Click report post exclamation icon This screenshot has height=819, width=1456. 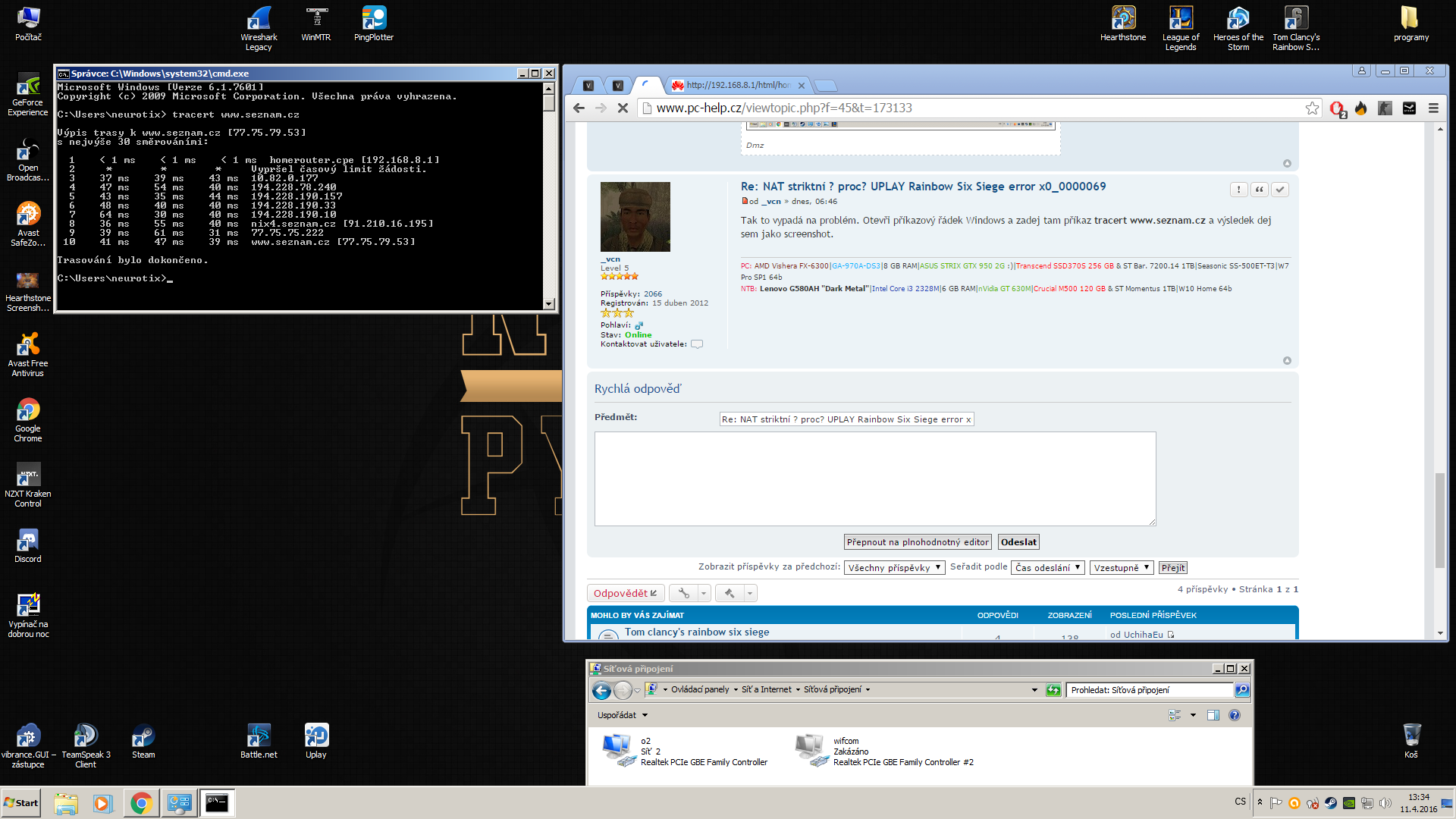[1239, 190]
